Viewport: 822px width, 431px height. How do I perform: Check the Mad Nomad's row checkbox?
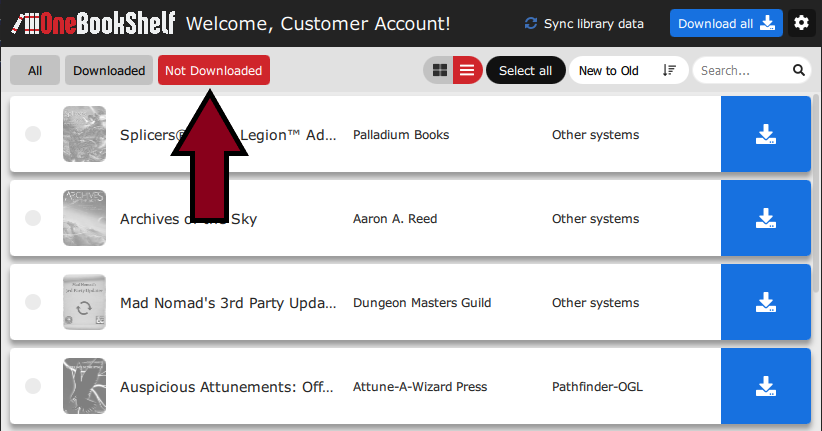33,303
